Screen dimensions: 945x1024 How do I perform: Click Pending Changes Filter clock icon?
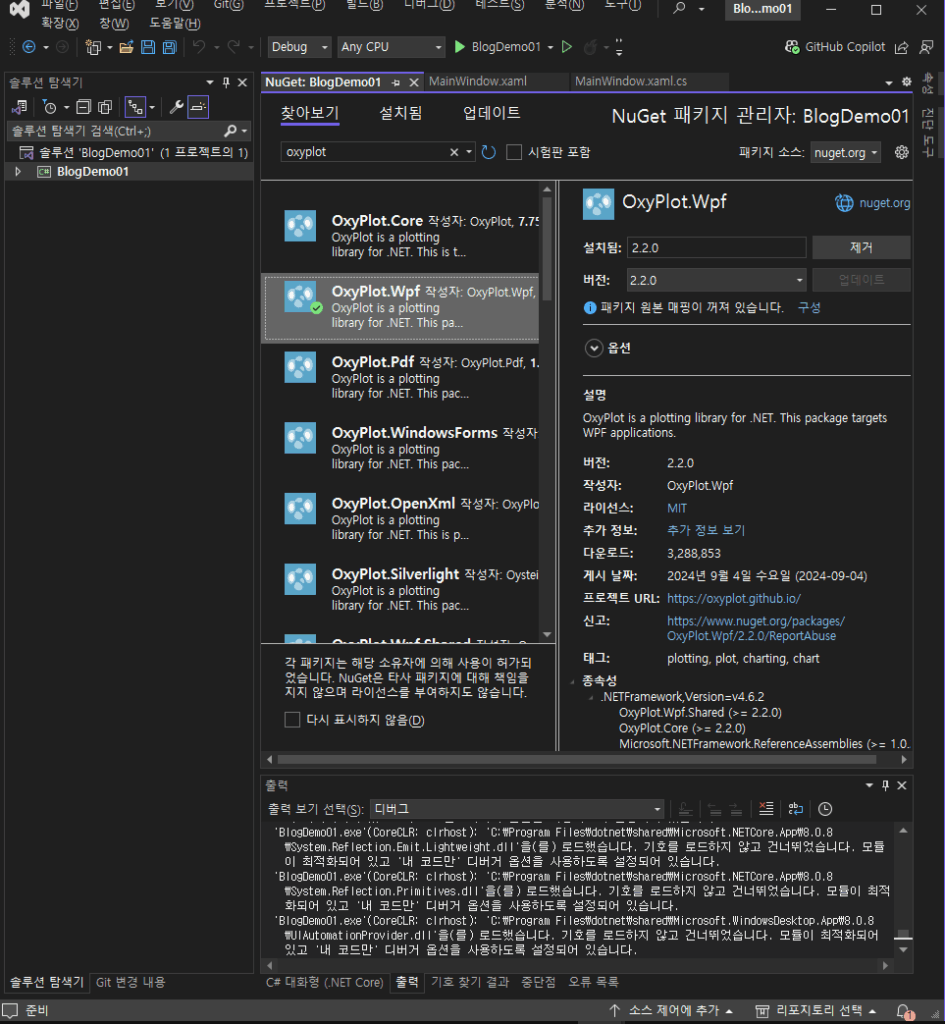pos(50,106)
